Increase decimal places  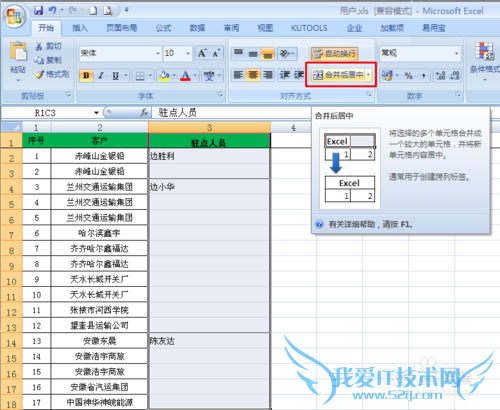click(440, 76)
